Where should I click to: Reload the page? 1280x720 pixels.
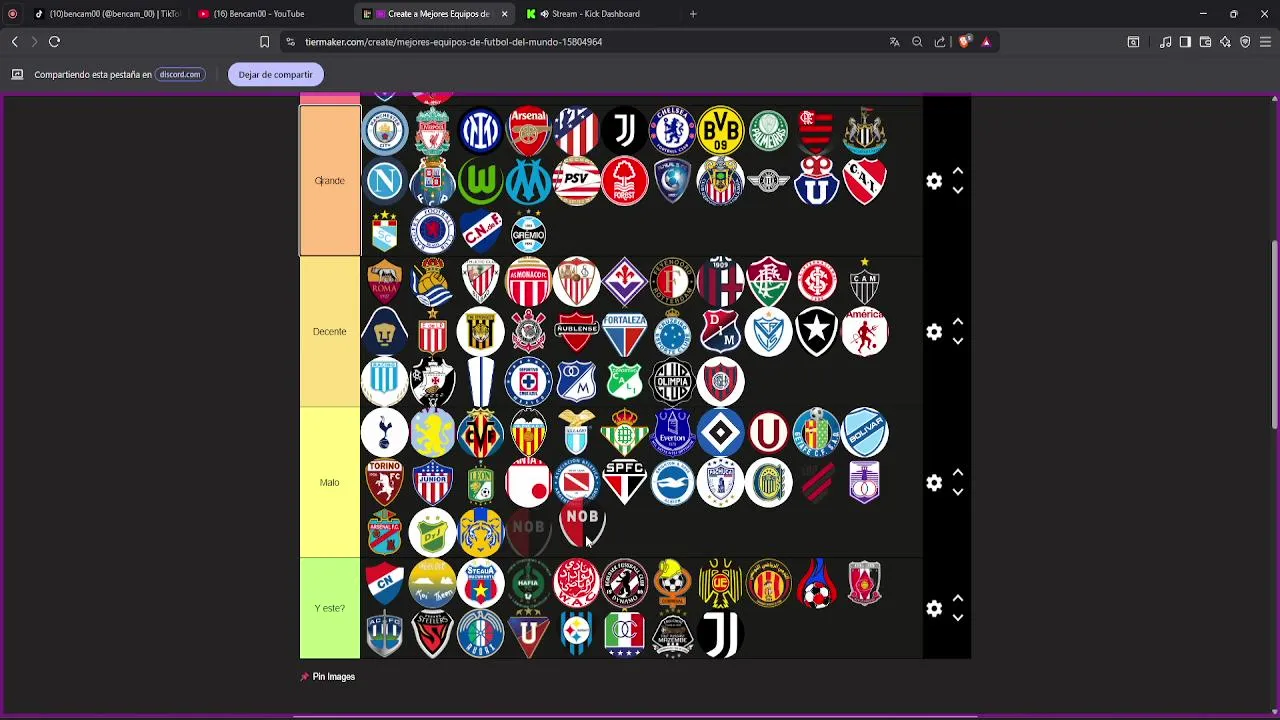[54, 42]
